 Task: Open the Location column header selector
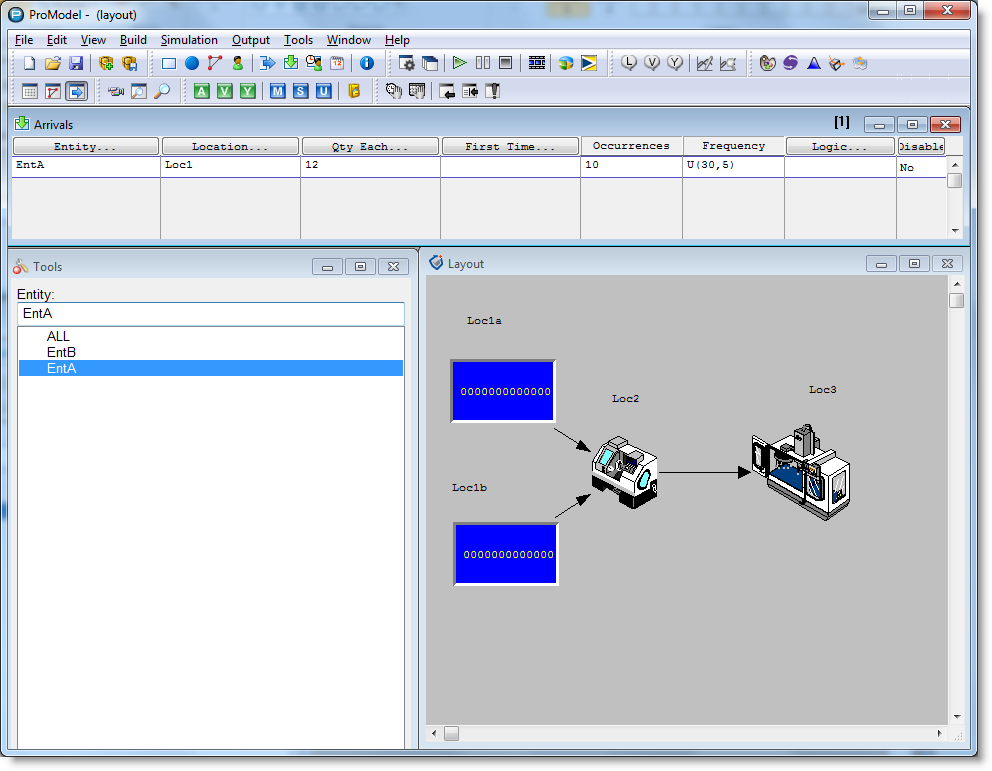[230, 146]
